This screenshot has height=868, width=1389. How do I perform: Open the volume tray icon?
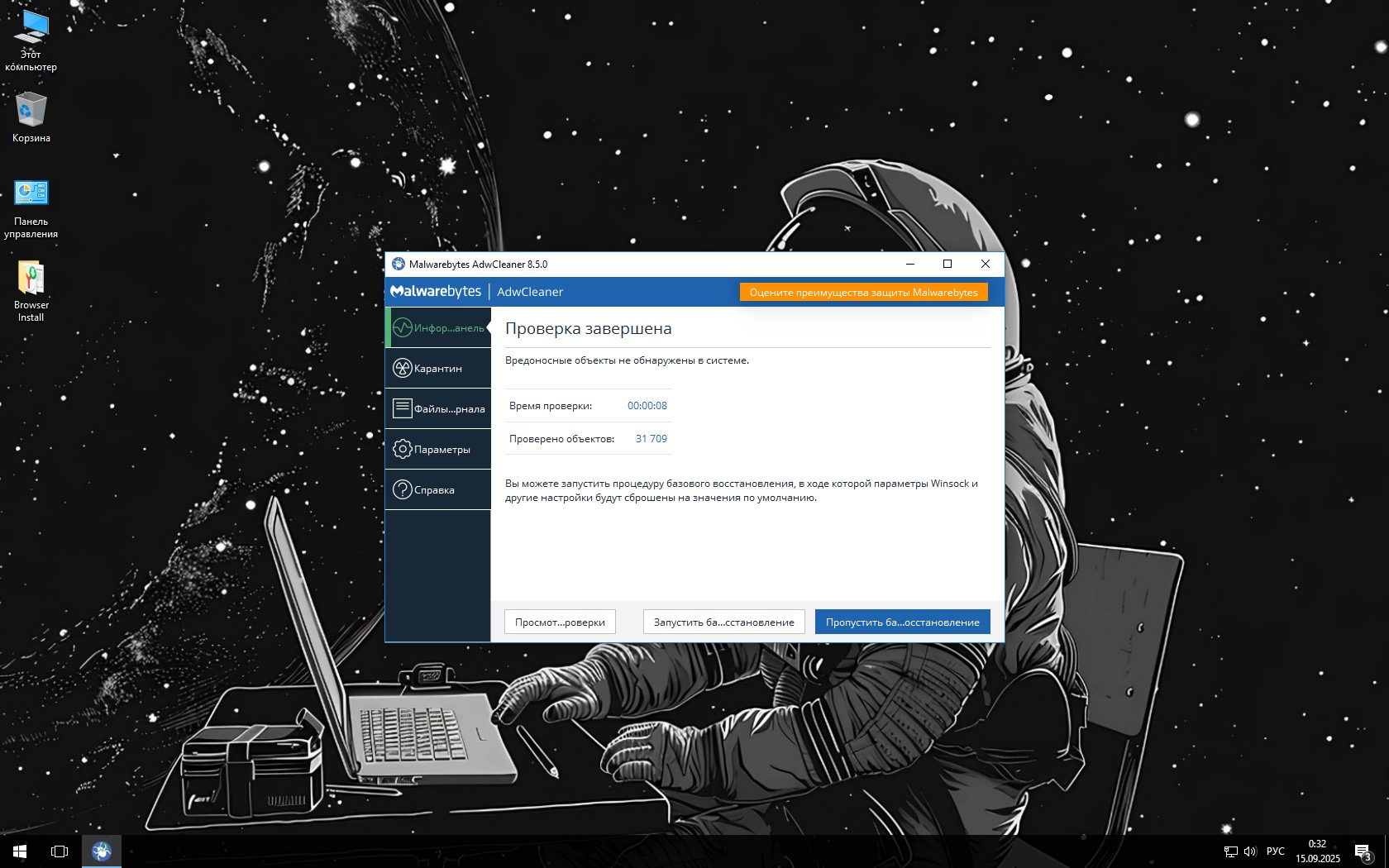tap(1249, 851)
